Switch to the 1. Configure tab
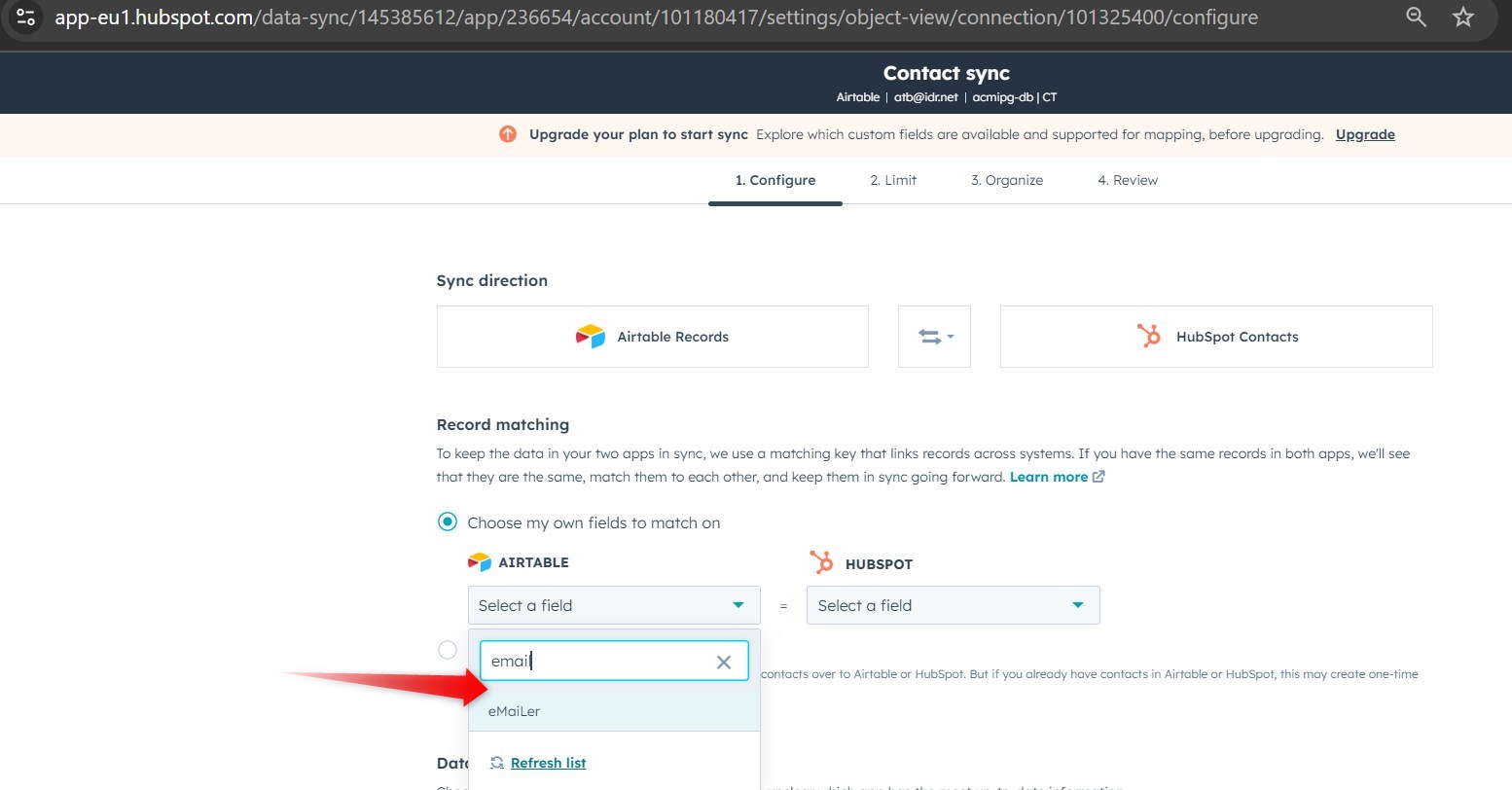This screenshot has width=1512, height=790. [775, 180]
